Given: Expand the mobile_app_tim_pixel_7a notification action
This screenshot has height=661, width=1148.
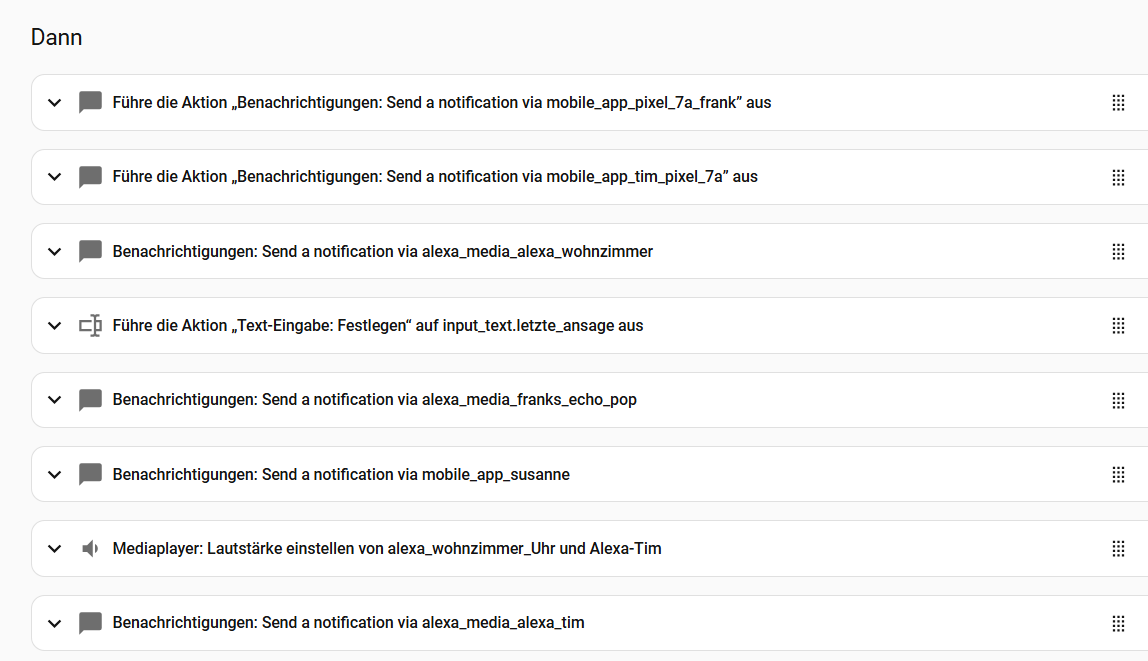Looking at the screenshot, I should [x=55, y=177].
